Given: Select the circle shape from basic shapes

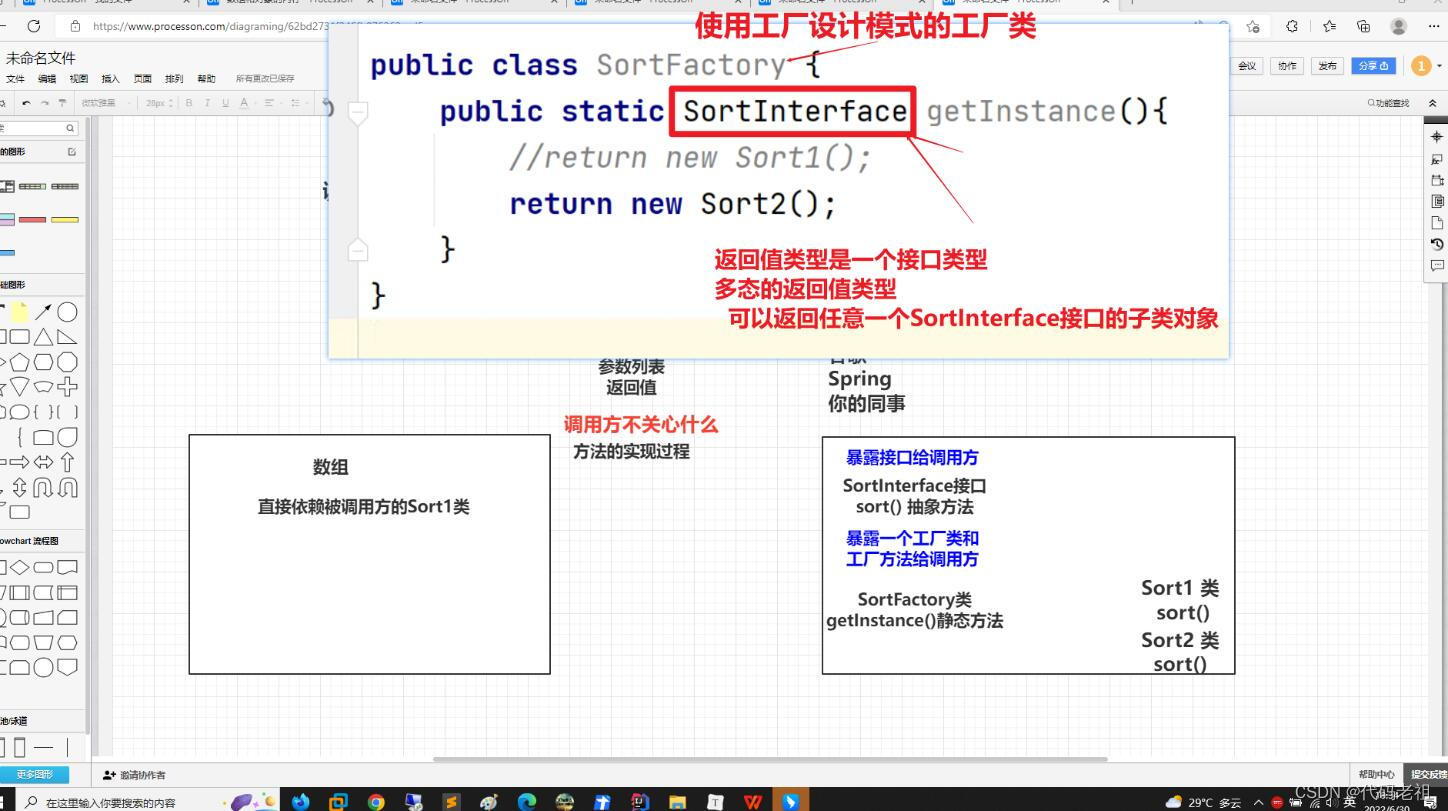Looking at the screenshot, I should coord(66,312).
